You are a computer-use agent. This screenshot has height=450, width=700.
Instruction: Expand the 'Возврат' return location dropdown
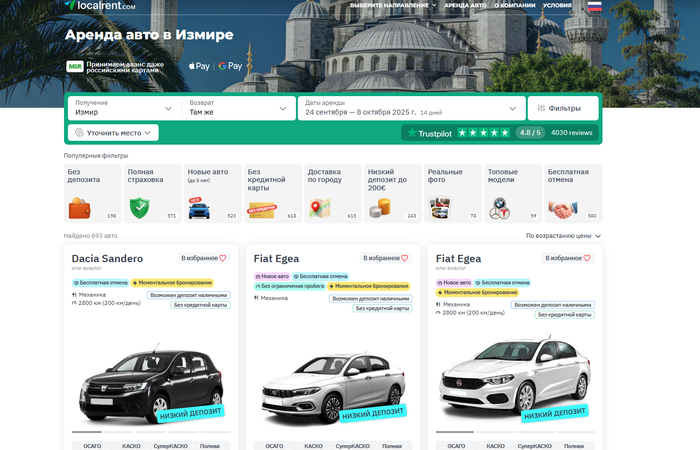pyautogui.click(x=239, y=108)
